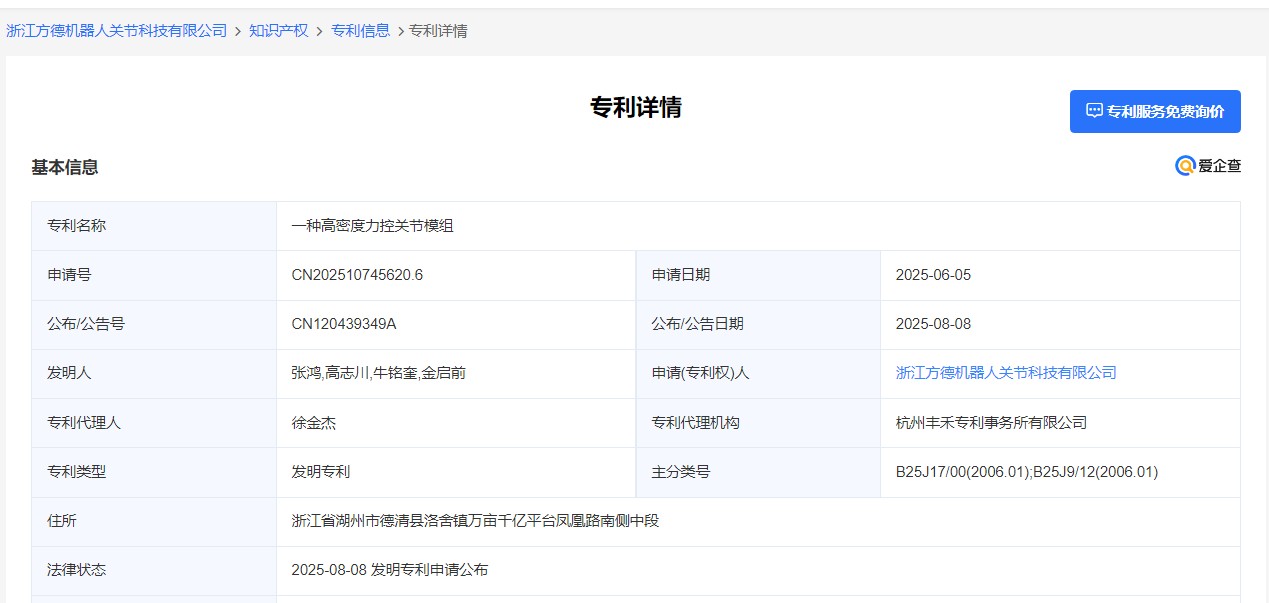Select classification B25J17/00(2006.01);B25J9/12(2006.01)
The image size is (1269, 603).
(x=1027, y=471)
